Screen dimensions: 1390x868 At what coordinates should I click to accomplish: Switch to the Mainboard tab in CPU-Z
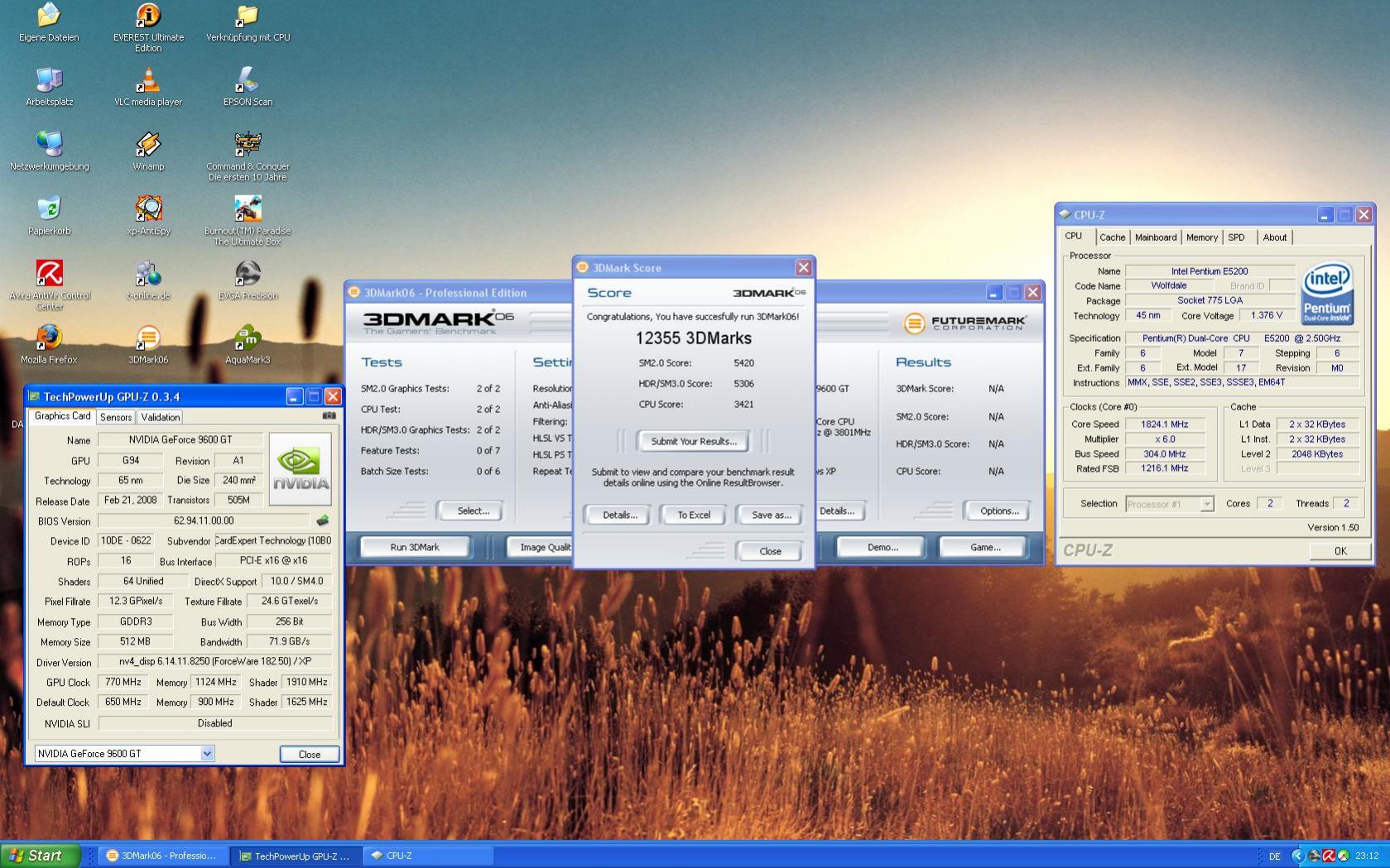click(1156, 237)
